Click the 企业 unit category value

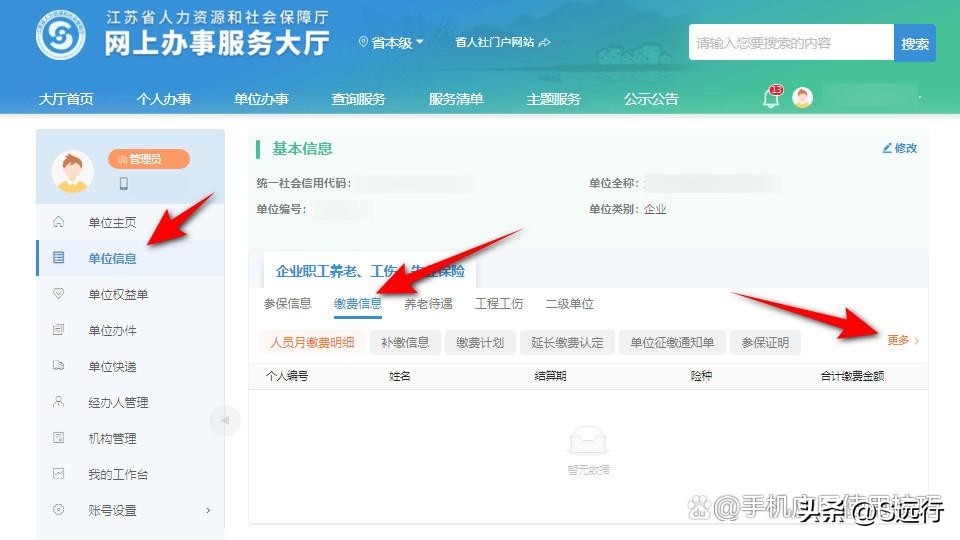point(655,209)
